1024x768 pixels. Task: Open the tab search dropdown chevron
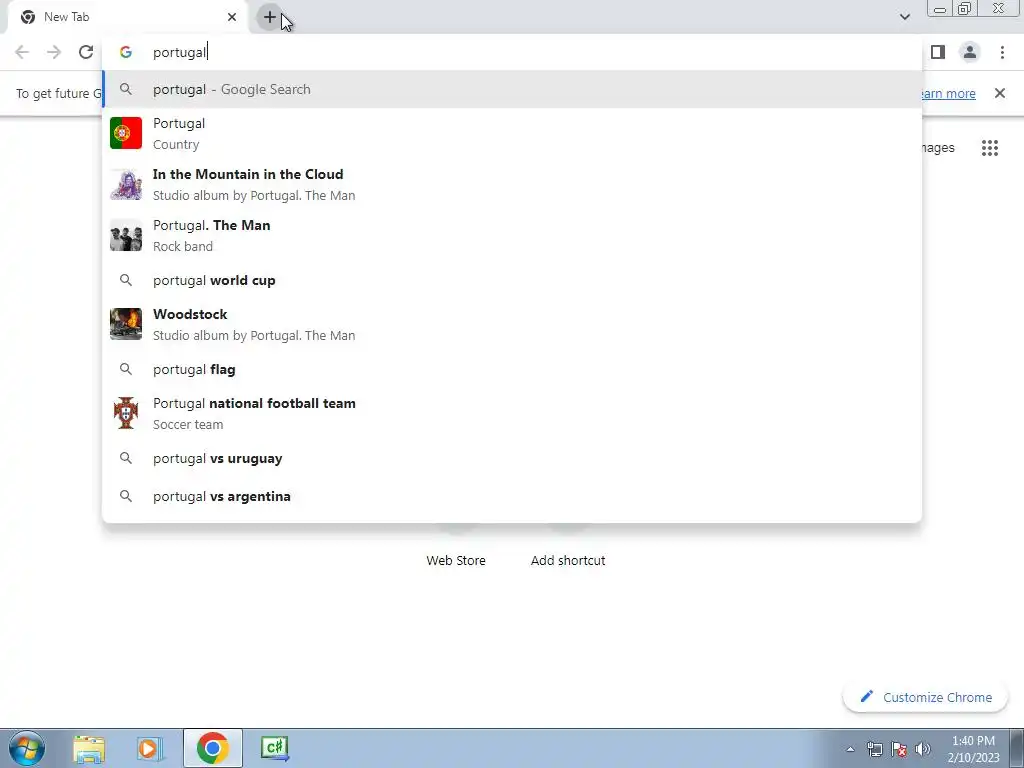click(904, 17)
